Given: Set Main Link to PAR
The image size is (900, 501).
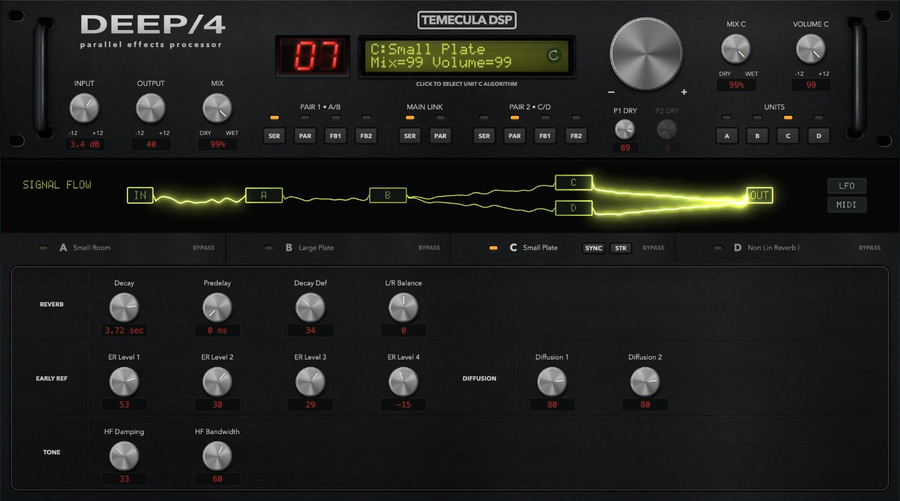Looking at the screenshot, I should (x=440, y=136).
